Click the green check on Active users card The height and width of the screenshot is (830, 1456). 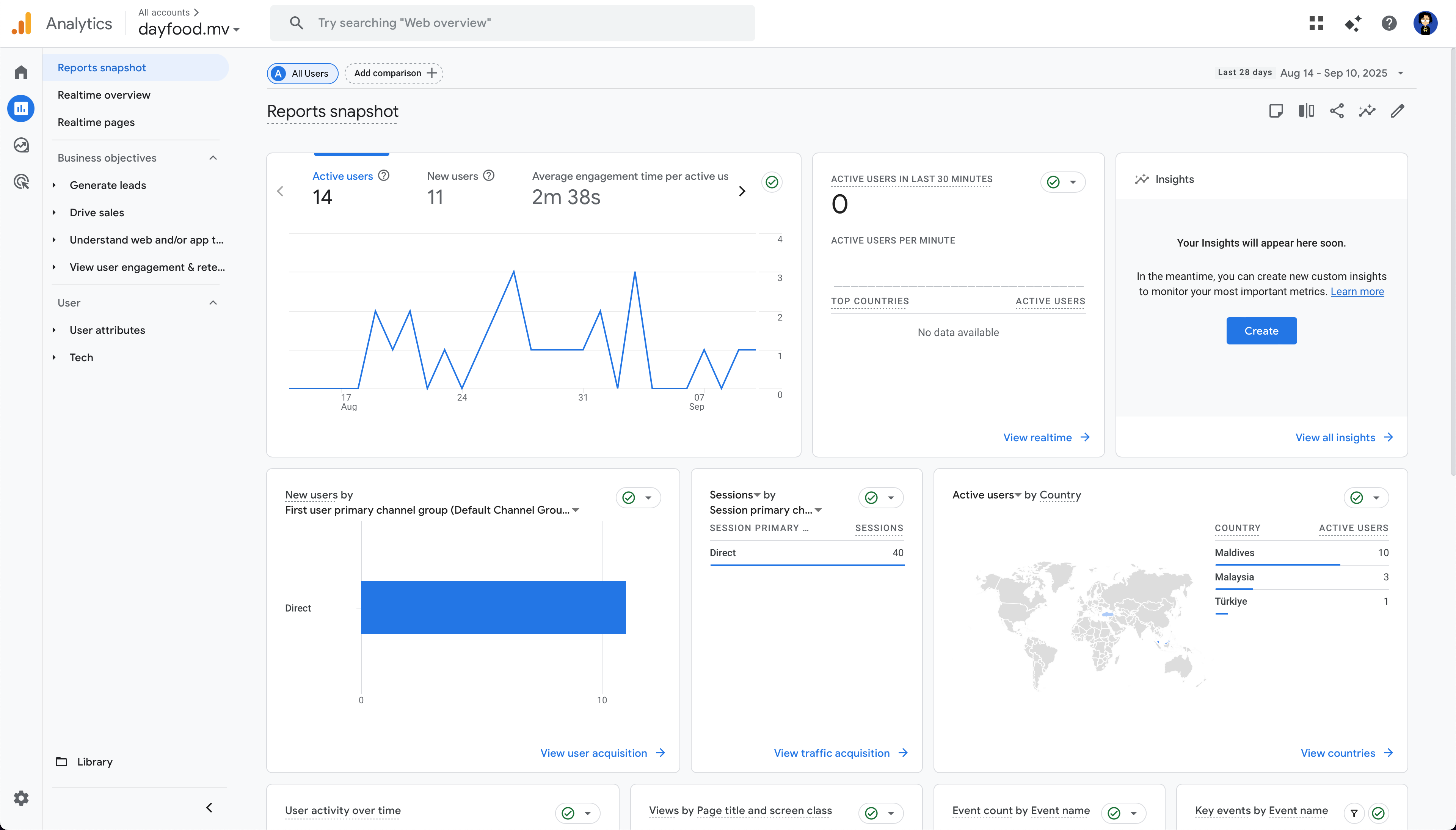pos(771,182)
